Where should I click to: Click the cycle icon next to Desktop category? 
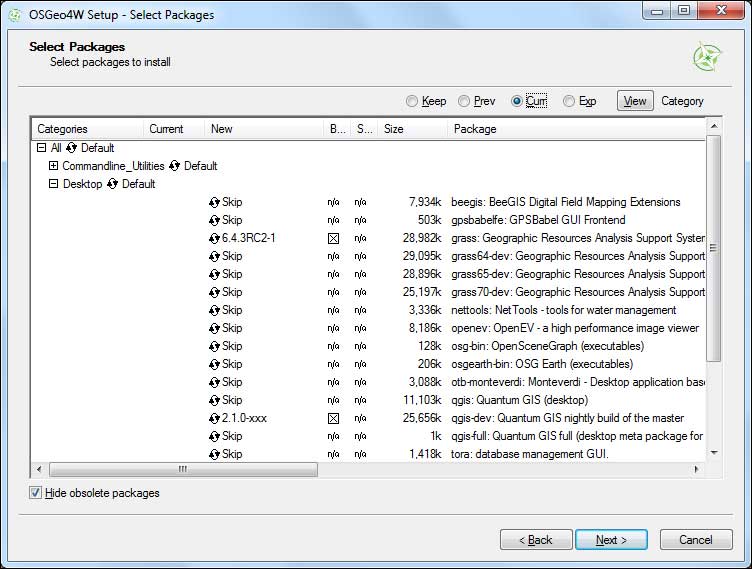coord(114,184)
